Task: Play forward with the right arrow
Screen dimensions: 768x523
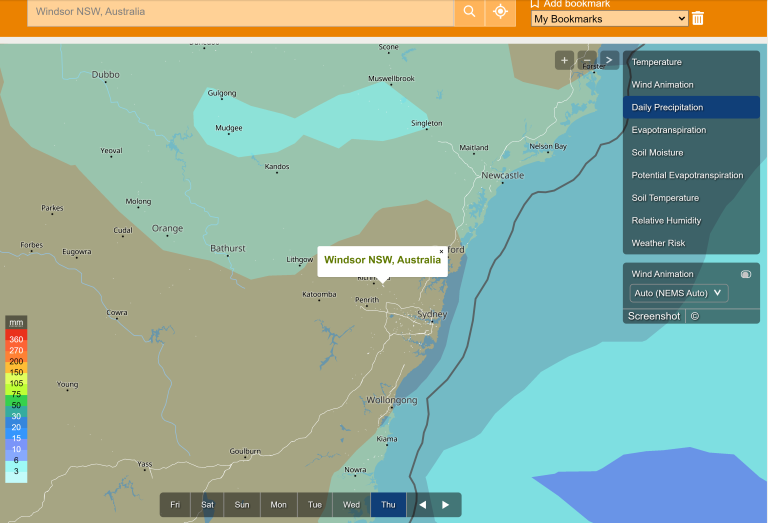Action: click(445, 505)
